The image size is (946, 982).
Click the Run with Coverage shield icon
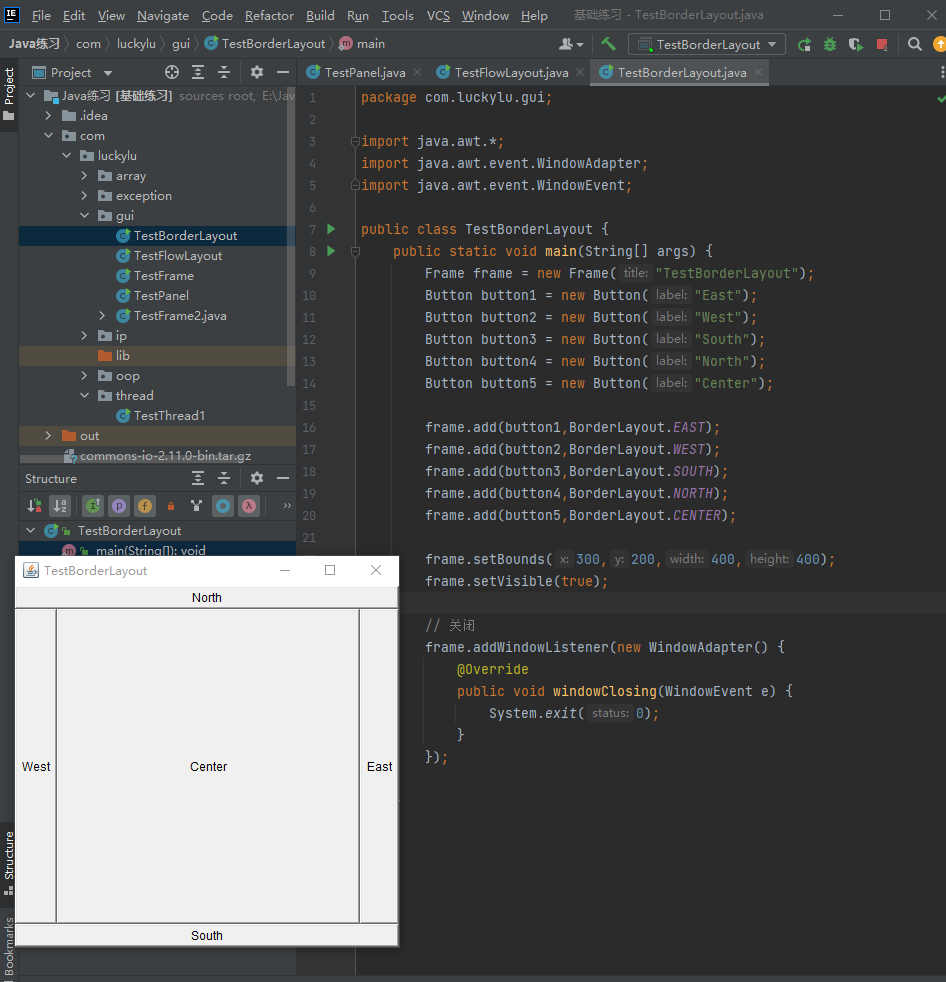pos(855,44)
